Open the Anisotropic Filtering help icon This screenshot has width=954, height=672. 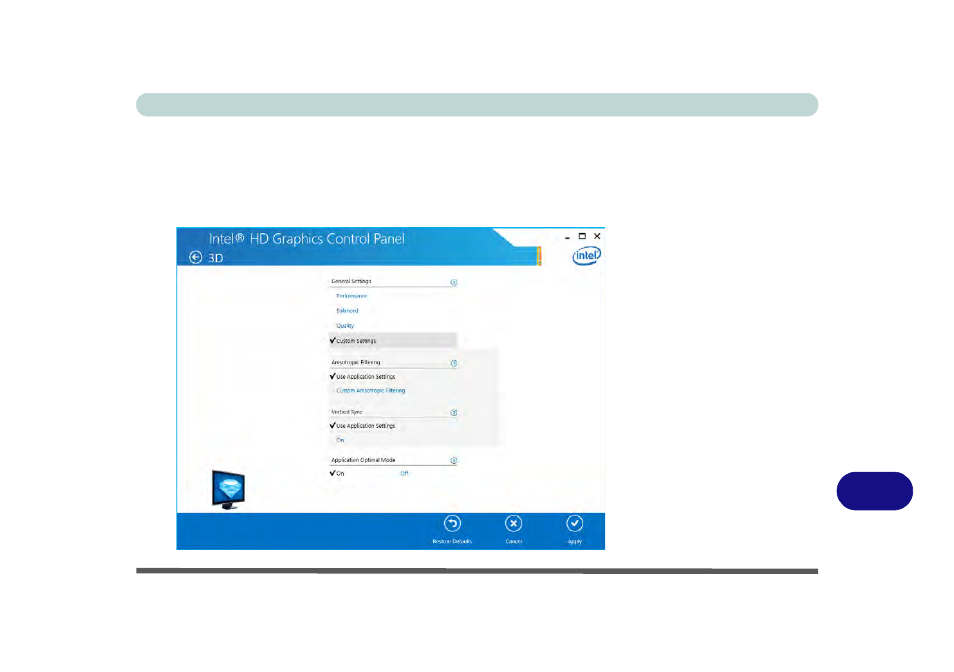tap(453, 363)
